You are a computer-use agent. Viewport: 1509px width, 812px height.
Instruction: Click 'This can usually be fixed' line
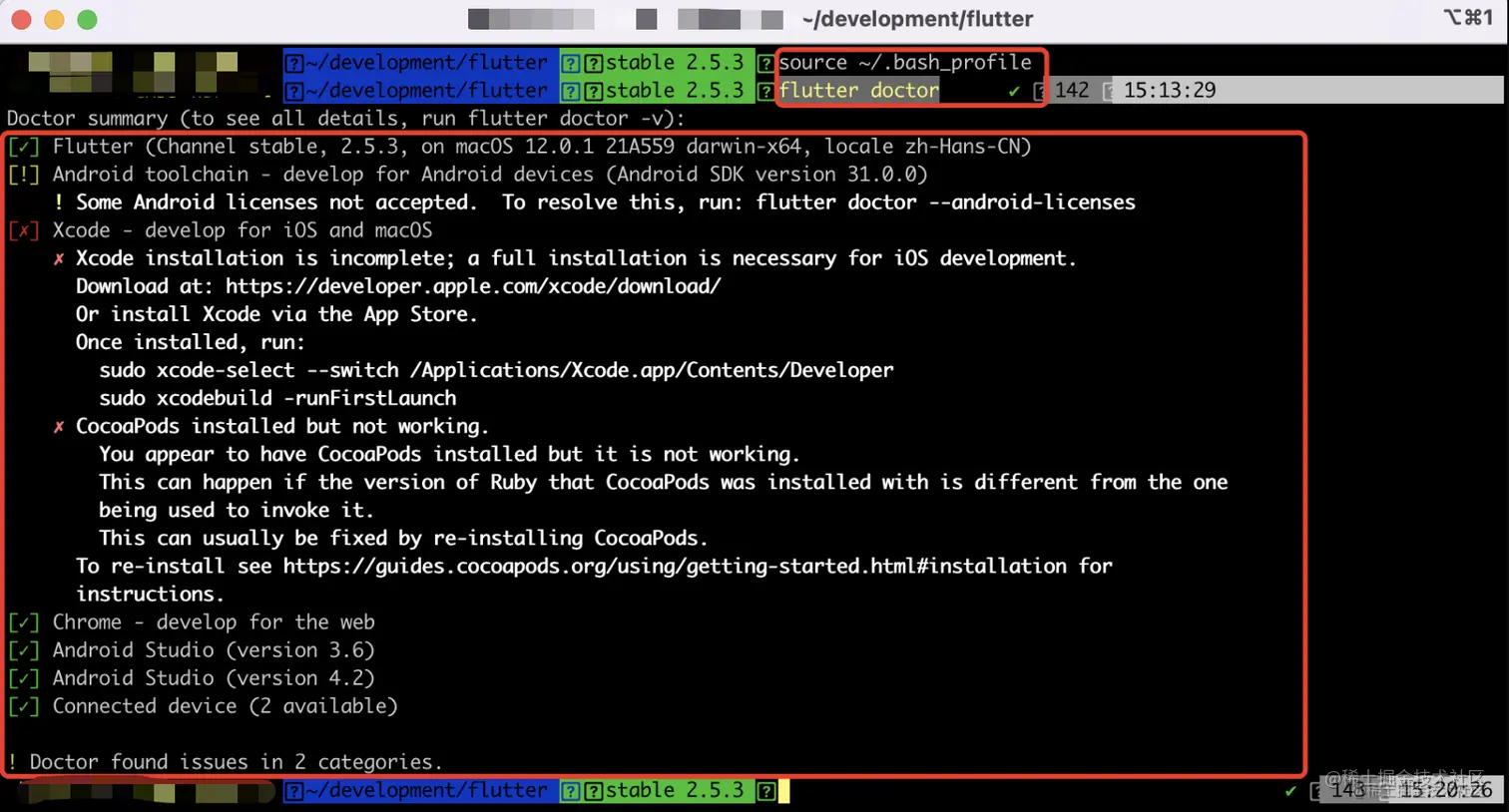tap(403, 538)
